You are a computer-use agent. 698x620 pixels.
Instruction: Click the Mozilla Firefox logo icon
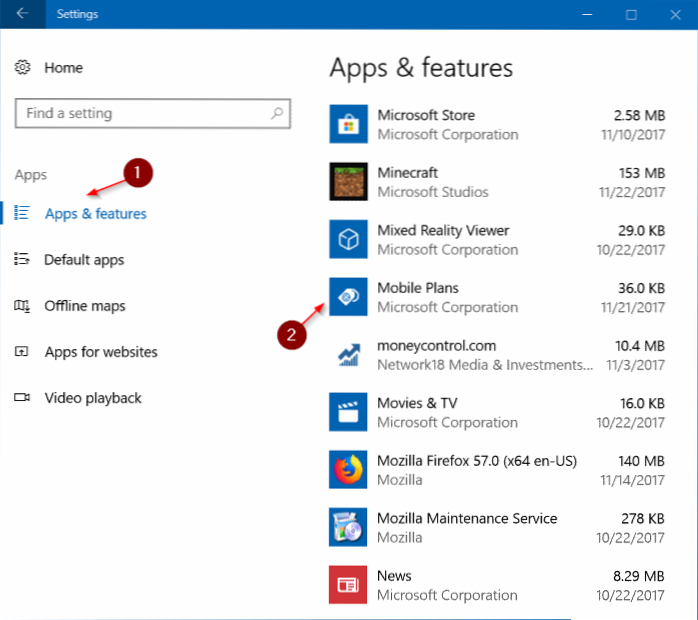348,469
